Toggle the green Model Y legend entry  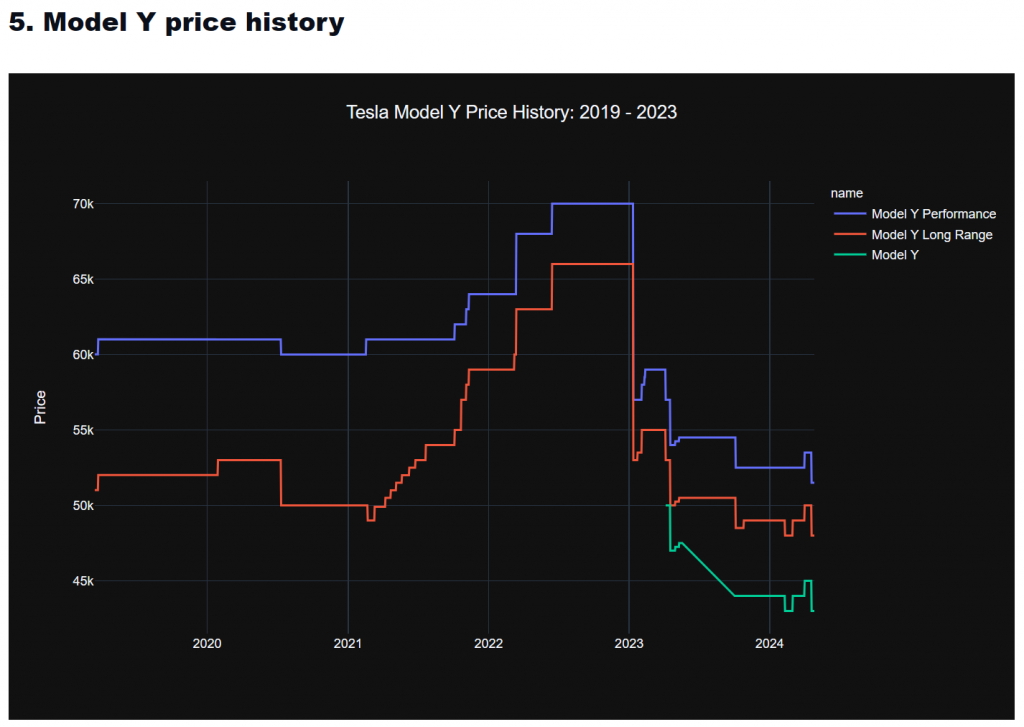click(x=894, y=255)
